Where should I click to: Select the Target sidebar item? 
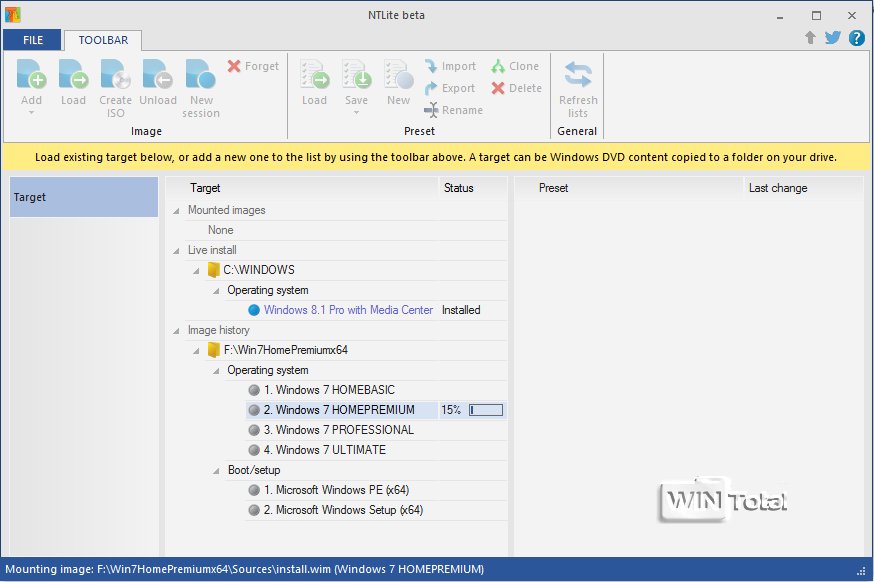coord(84,197)
